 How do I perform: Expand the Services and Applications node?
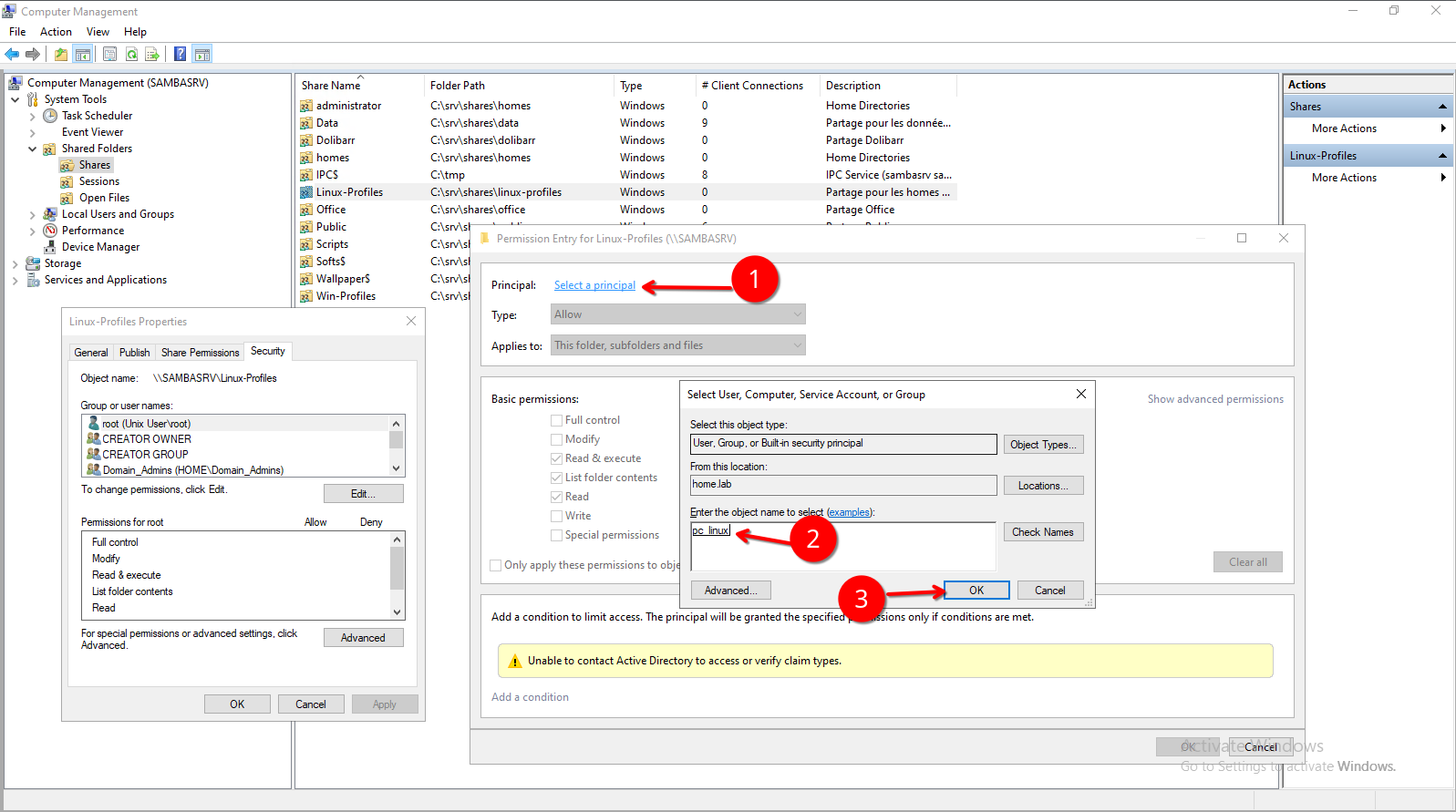point(15,281)
